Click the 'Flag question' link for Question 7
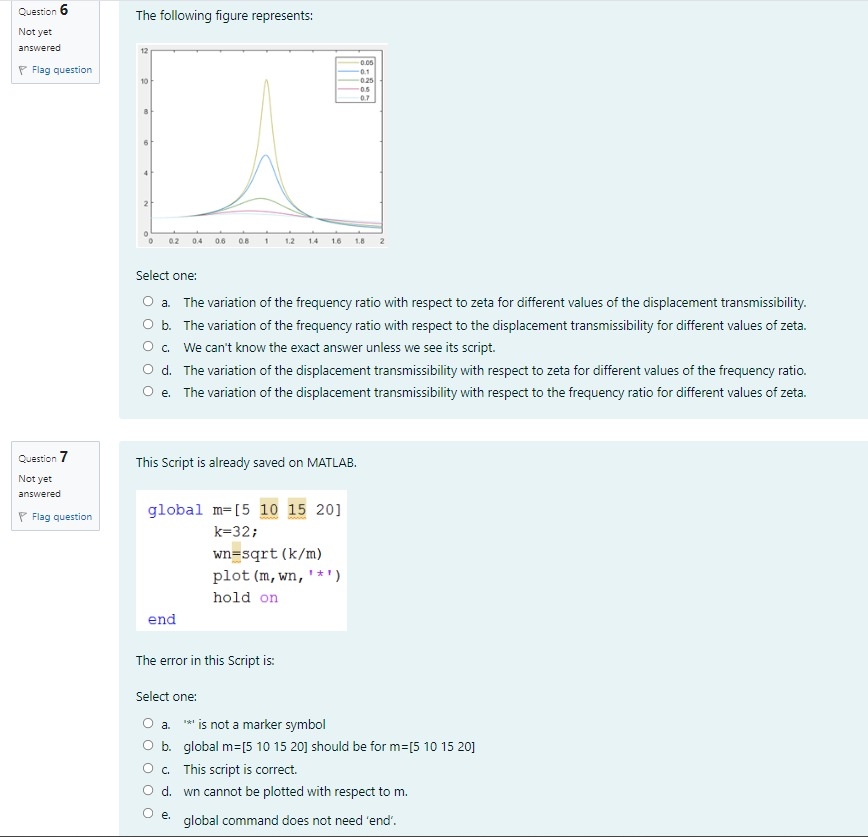The width and height of the screenshot is (868, 837). tap(61, 516)
